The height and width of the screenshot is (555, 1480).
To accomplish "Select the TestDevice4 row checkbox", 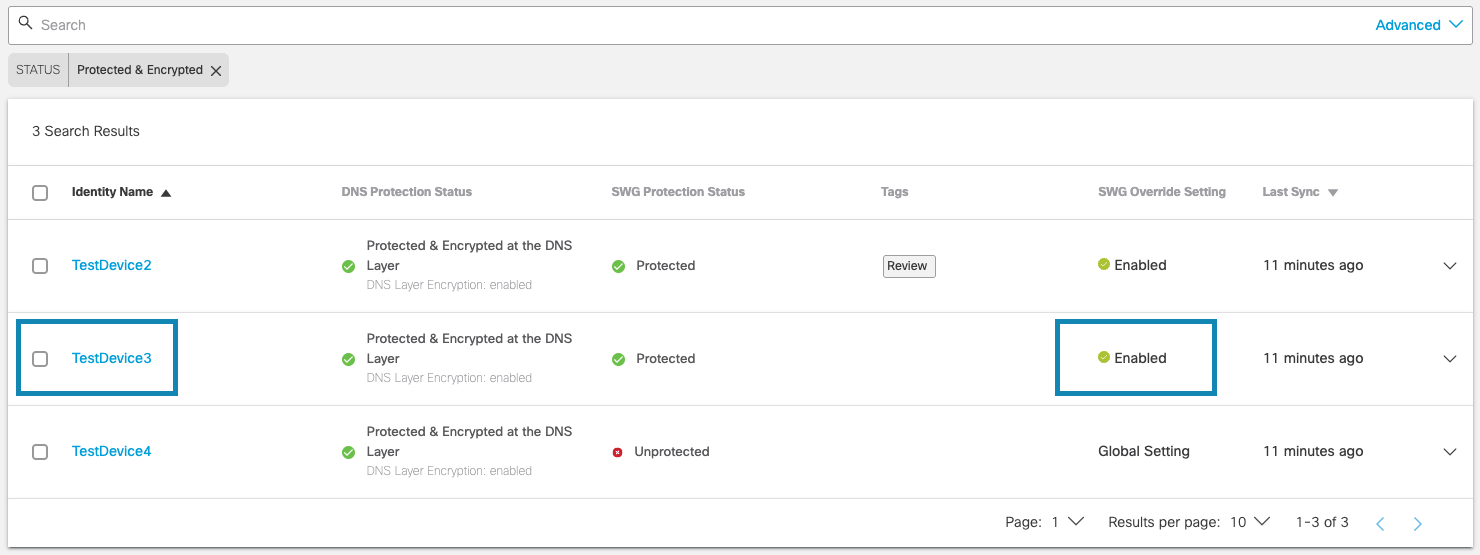I will pyautogui.click(x=40, y=452).
